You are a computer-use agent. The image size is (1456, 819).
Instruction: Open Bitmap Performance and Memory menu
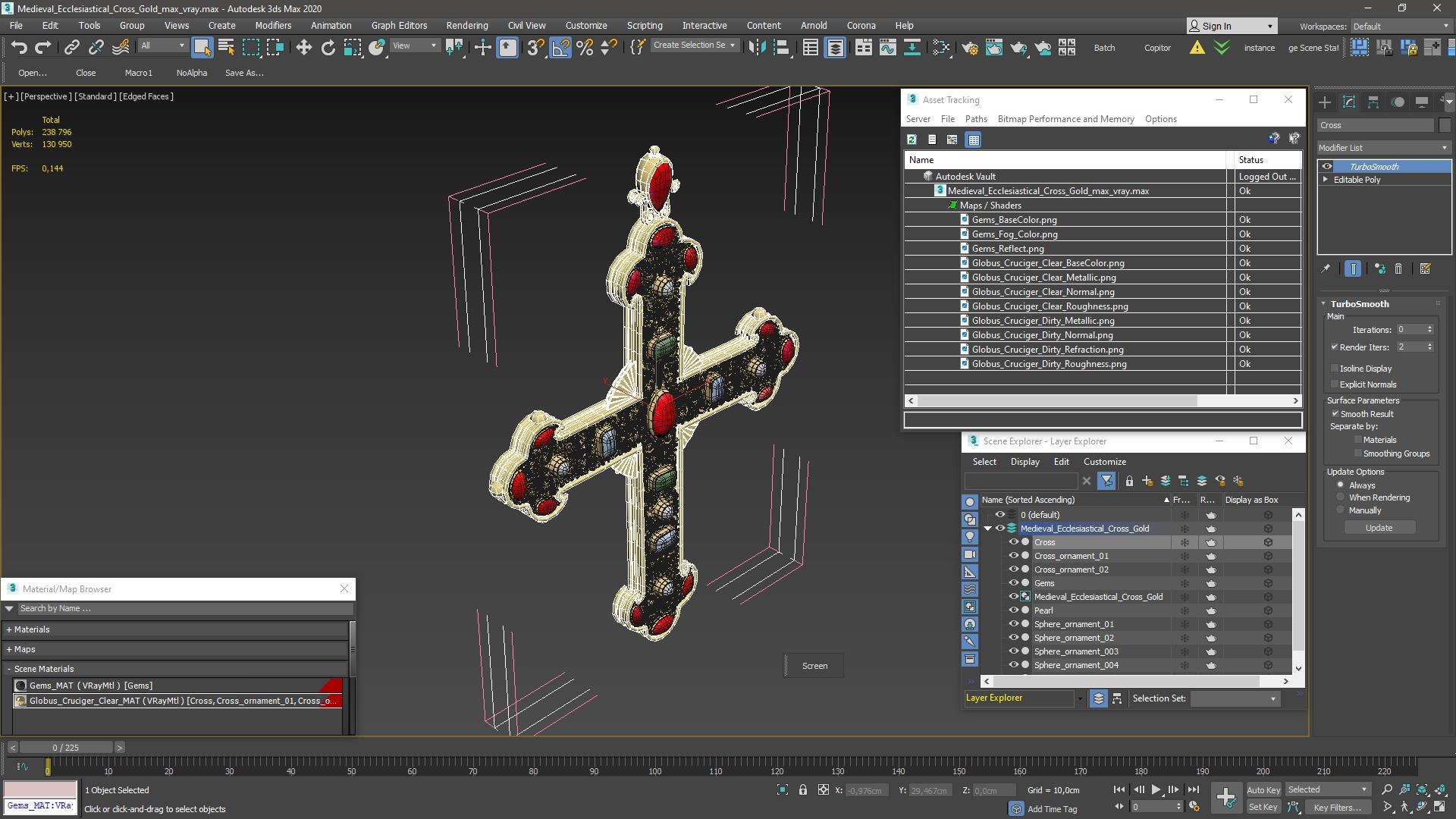[1065, 119]
